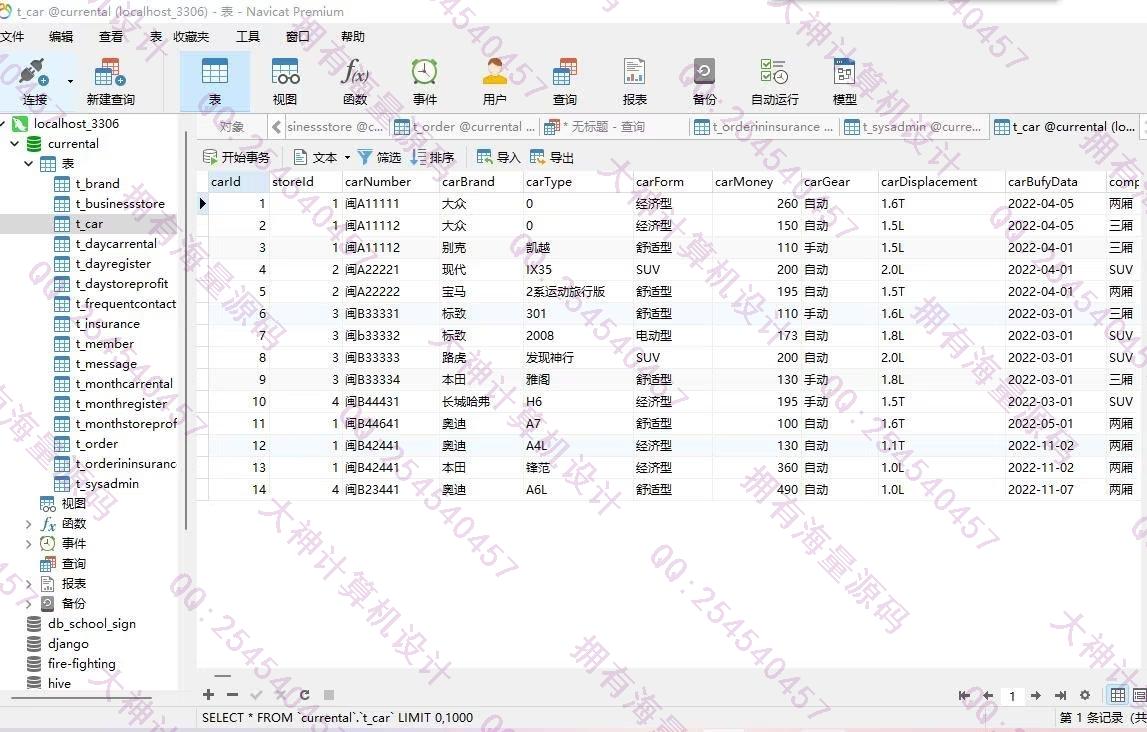Open the 连接 connection tool

coord(34,82)
